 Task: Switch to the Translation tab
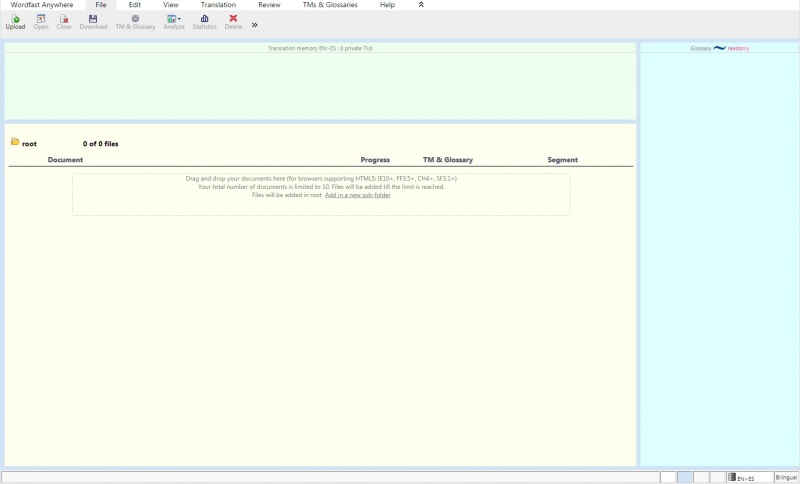point(218,5)
